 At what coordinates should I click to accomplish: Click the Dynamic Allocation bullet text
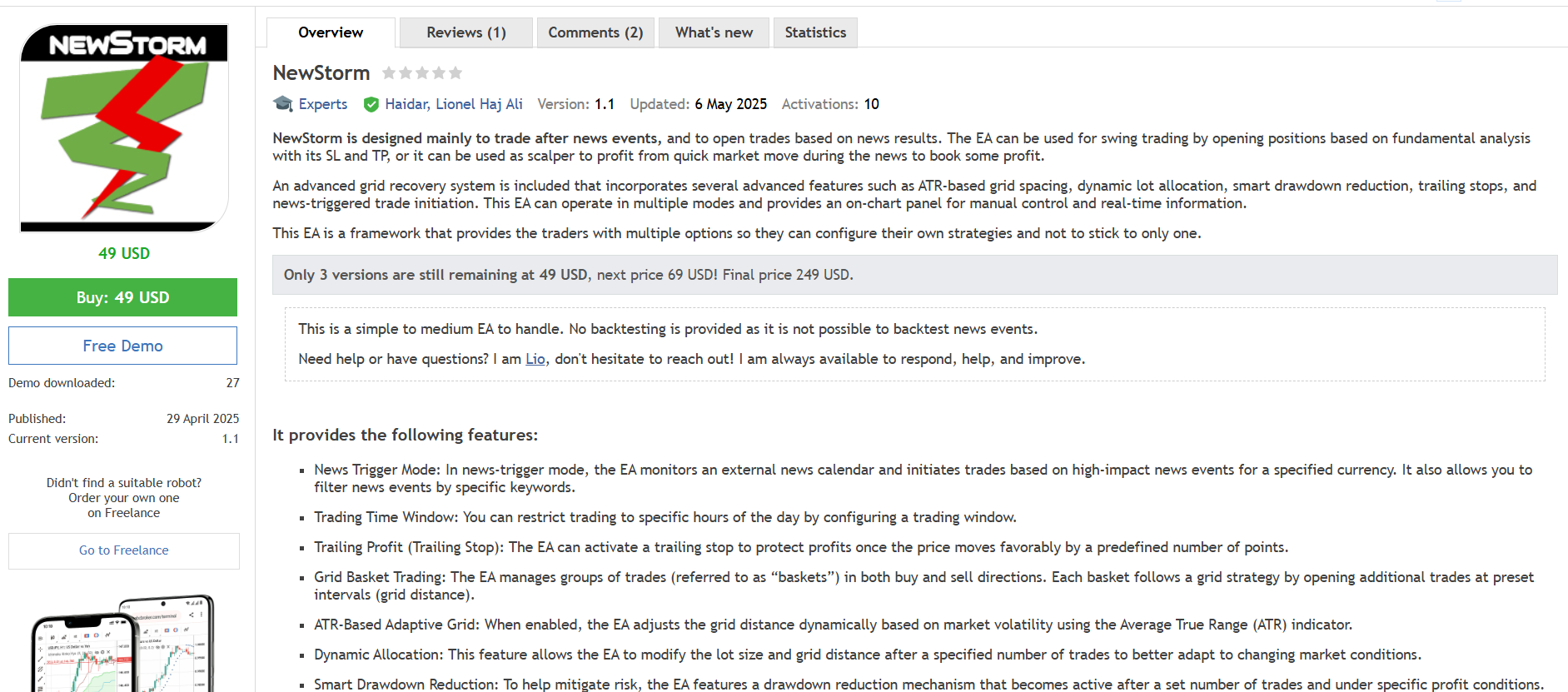(x=868, y=655)
